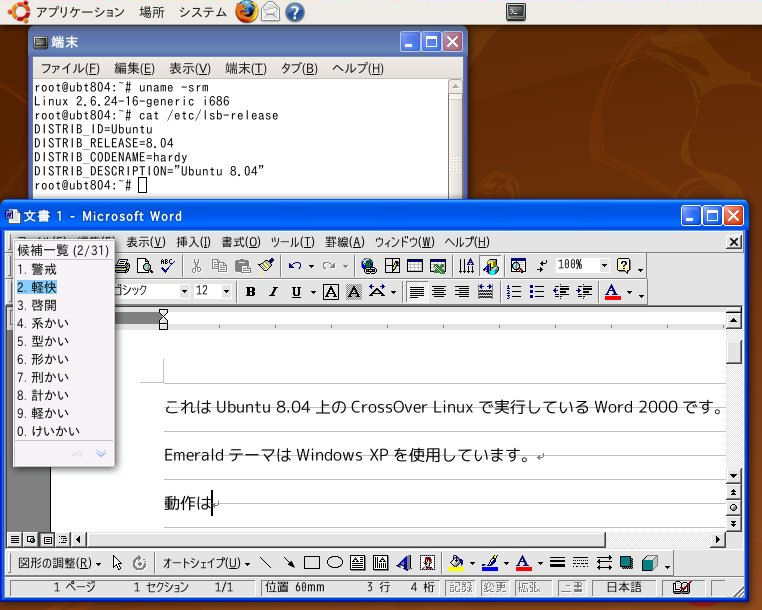This screenshot has height=610, width=762.
Task: Go to next page of IME candidates
Action: tap(101, 453)
